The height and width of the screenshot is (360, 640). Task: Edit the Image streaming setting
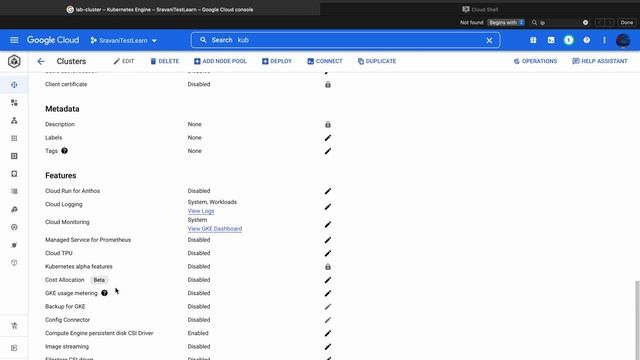[x=328, y=347]
